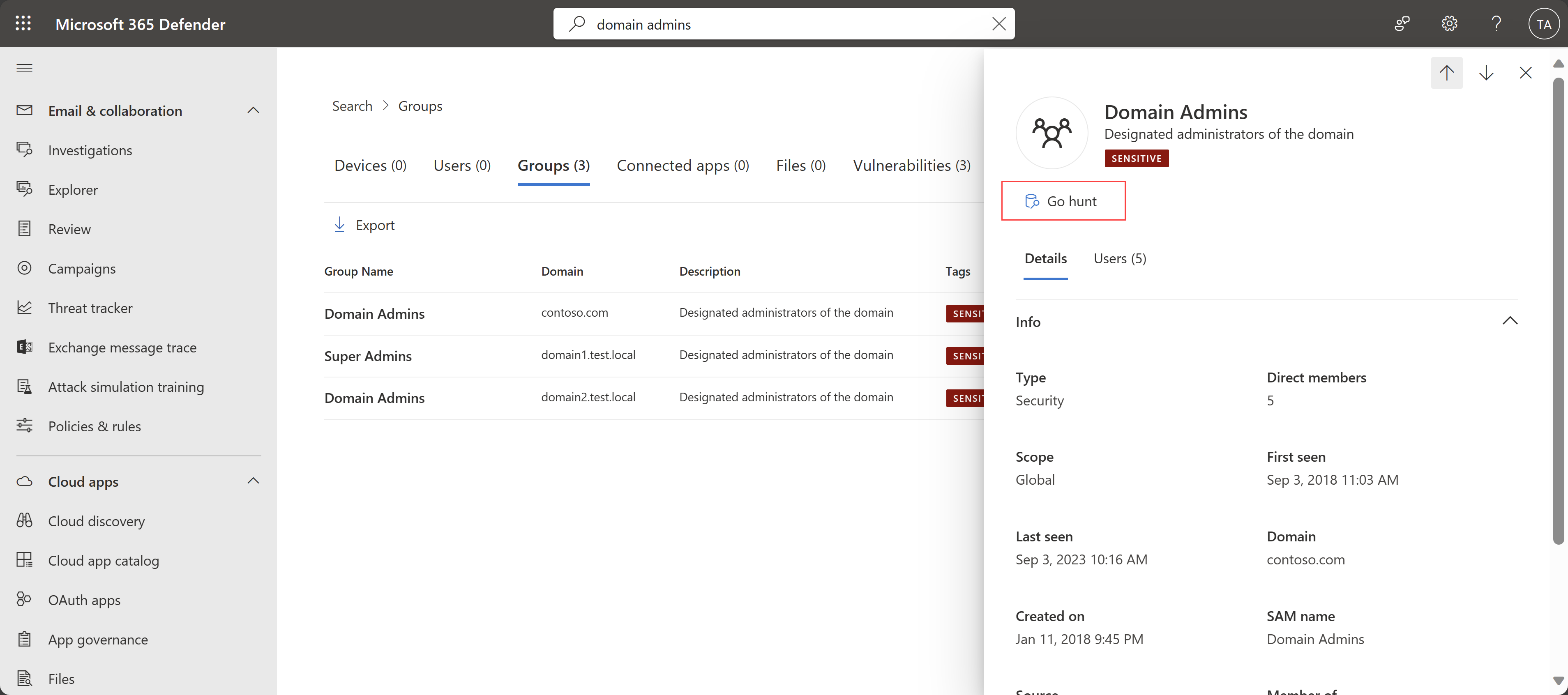Click the Go hunt button
This screenshot has width=1568, height=695.
click(x=1064, y=200)
